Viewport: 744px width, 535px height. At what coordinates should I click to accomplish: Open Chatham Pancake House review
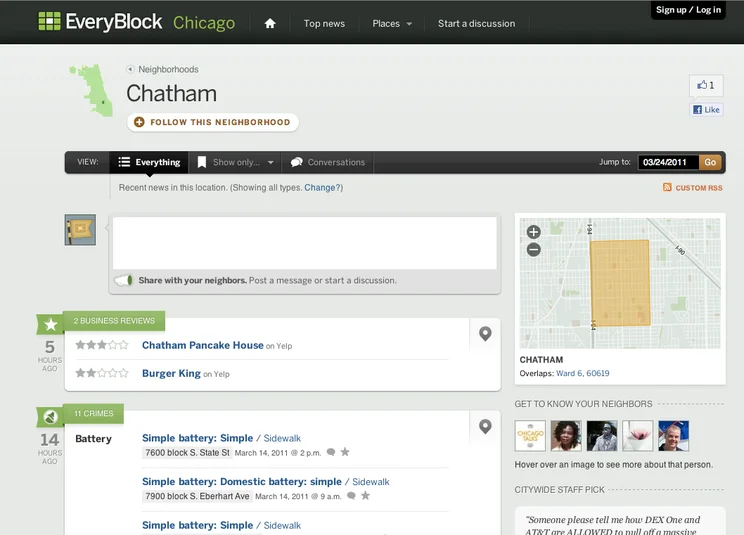203,345
